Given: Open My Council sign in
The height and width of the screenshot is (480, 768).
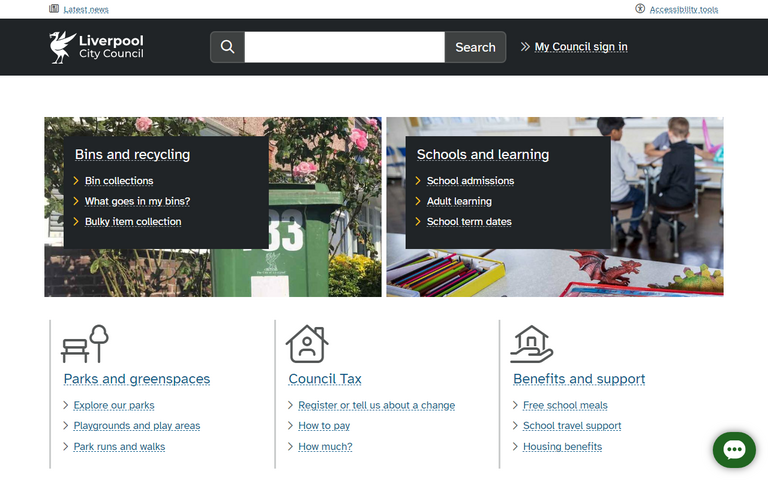Looking at the screenshot, I should coord(580,47).
